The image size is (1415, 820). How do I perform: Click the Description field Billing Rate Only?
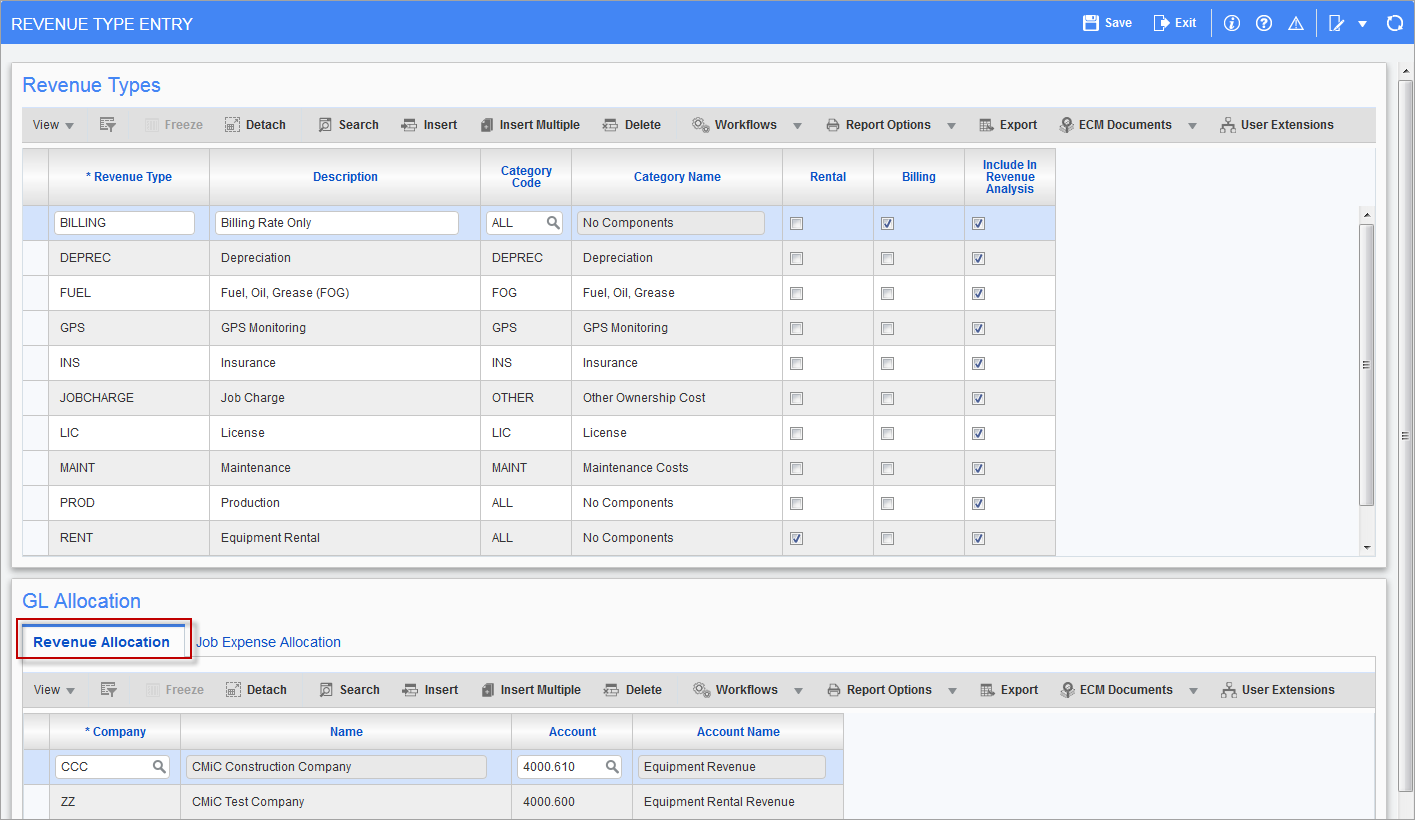(336, 223)
